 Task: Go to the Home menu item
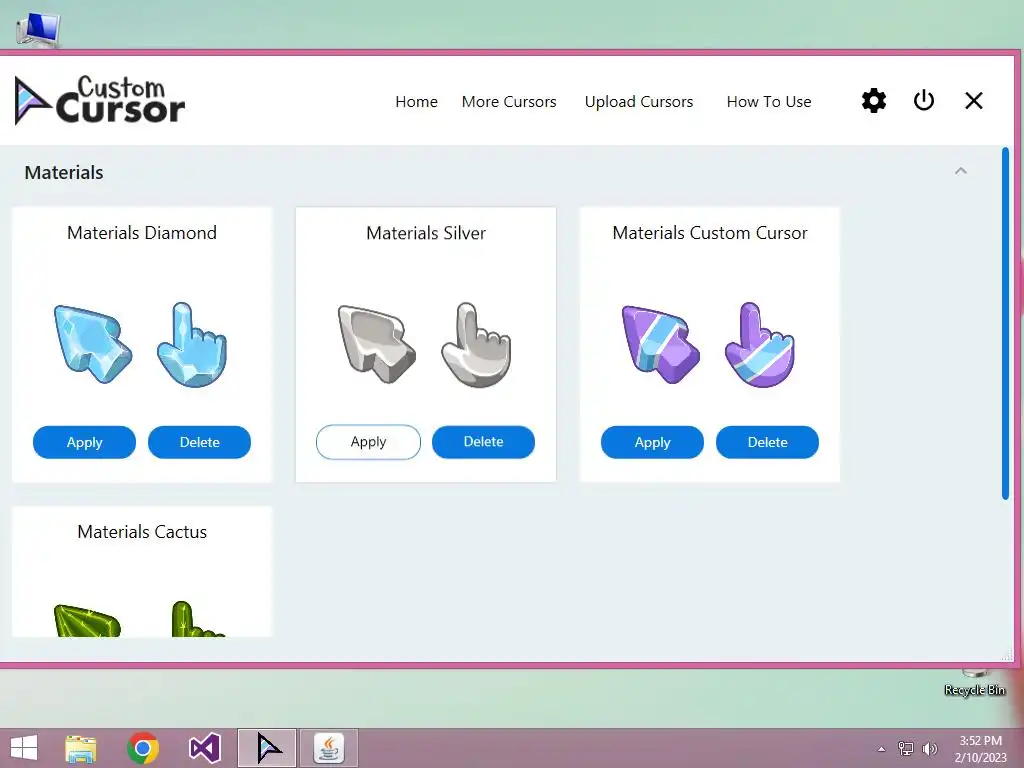tap(416, 102)
